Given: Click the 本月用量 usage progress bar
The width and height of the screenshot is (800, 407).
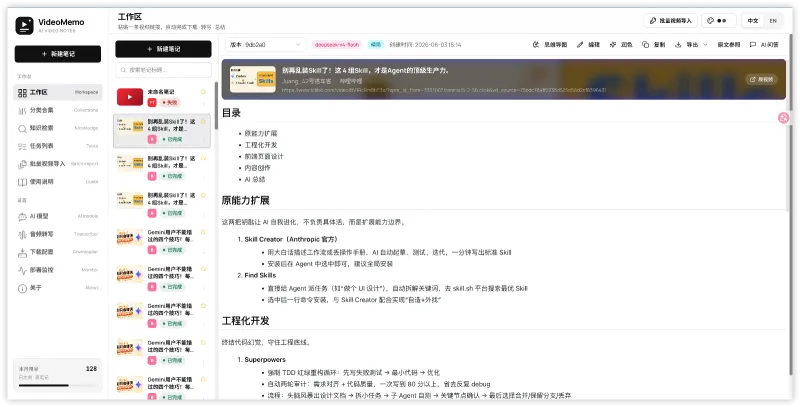Looking at the screenshot, I should tap(57, 385).
